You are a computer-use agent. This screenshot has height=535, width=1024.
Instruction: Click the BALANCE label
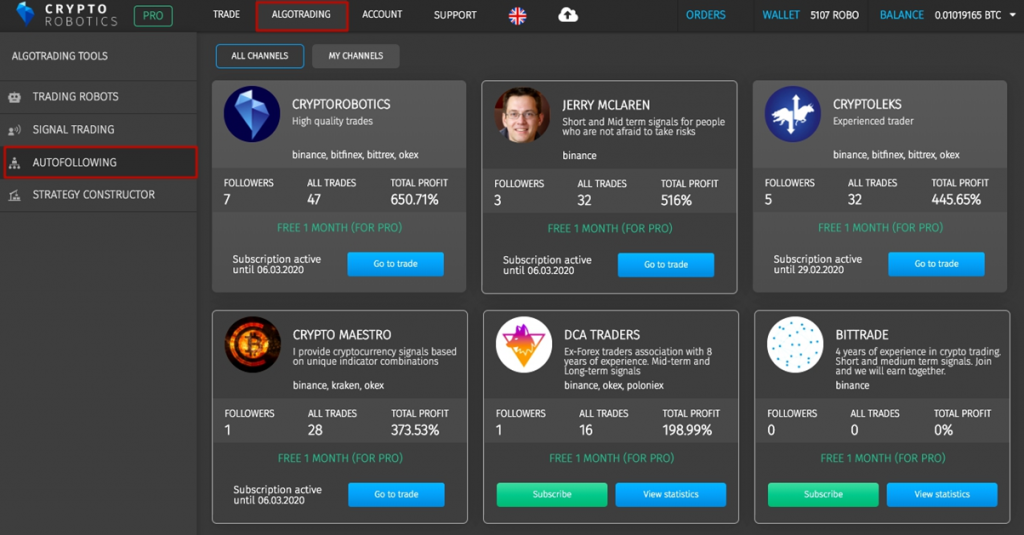point(901,15)
